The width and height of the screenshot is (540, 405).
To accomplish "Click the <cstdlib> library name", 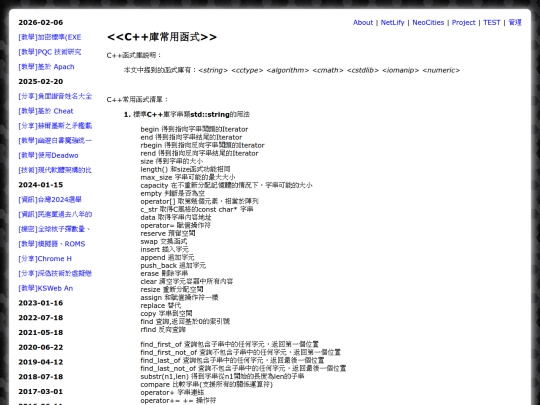I will [x=363, y=70].
